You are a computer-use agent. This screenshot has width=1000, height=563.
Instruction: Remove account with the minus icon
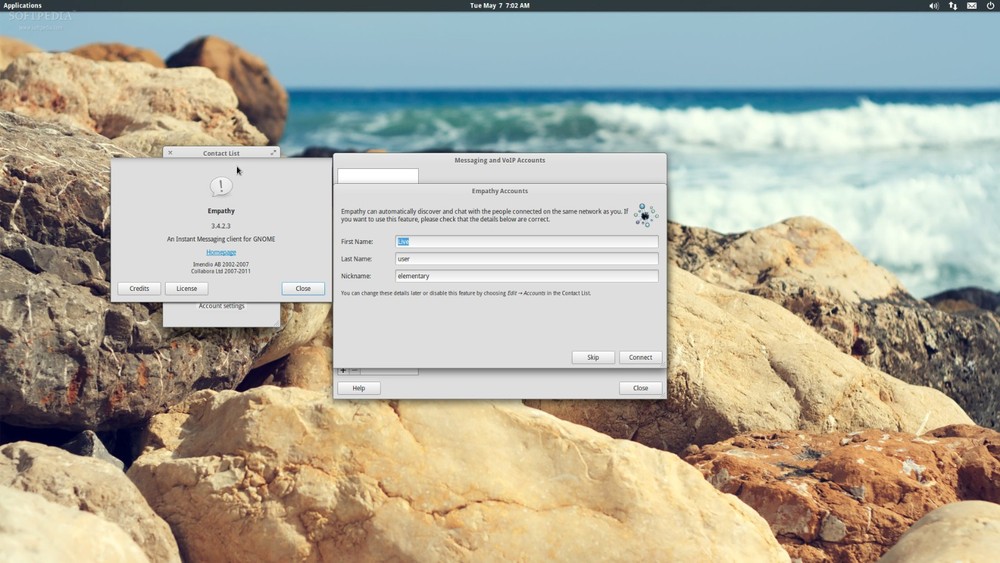[355, 370]
